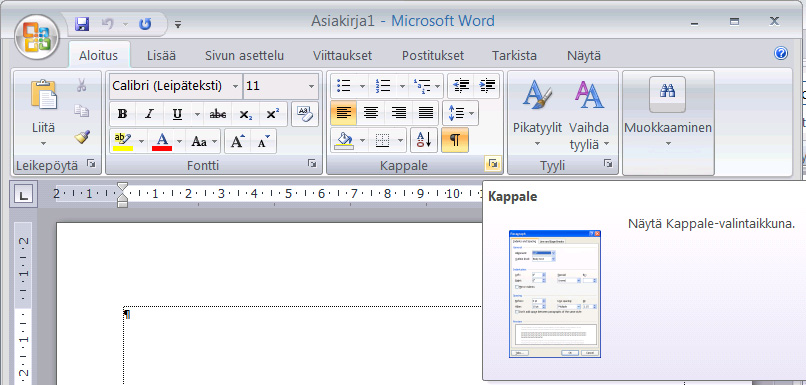Increase the paragraph indent

click(486, 85)
